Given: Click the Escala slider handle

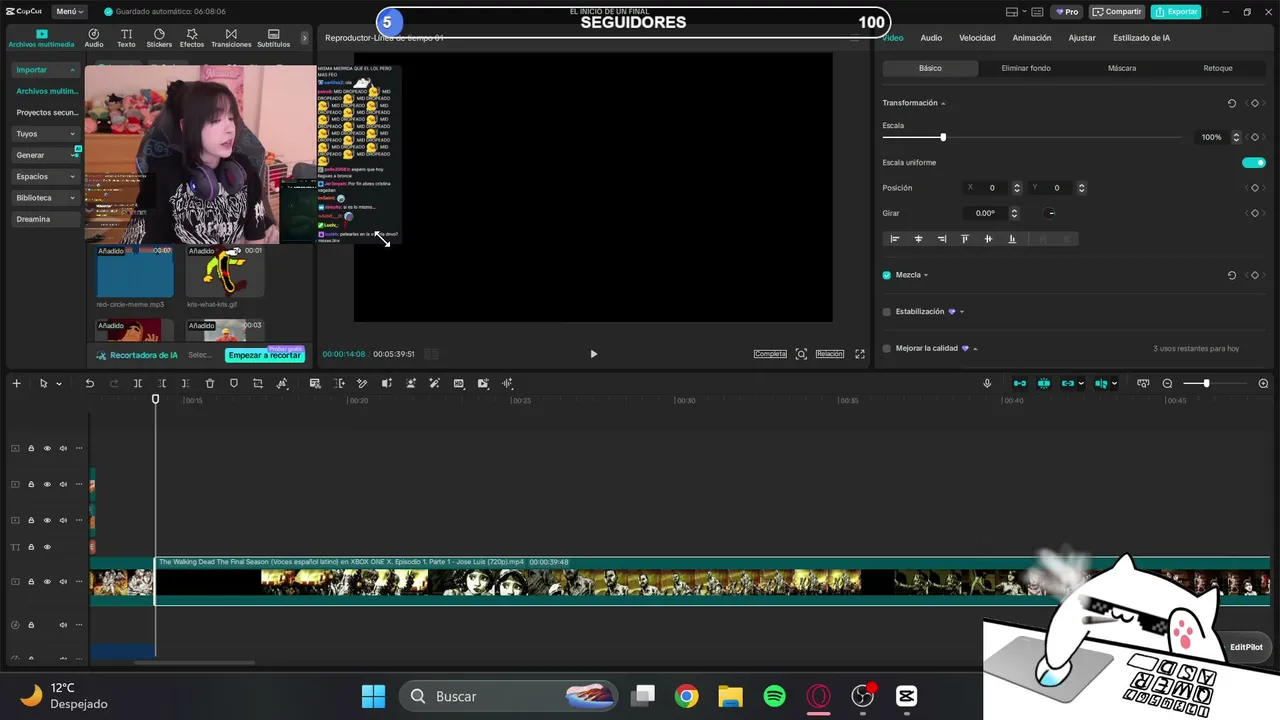Looking at the screenshot, I should (943, 137).
